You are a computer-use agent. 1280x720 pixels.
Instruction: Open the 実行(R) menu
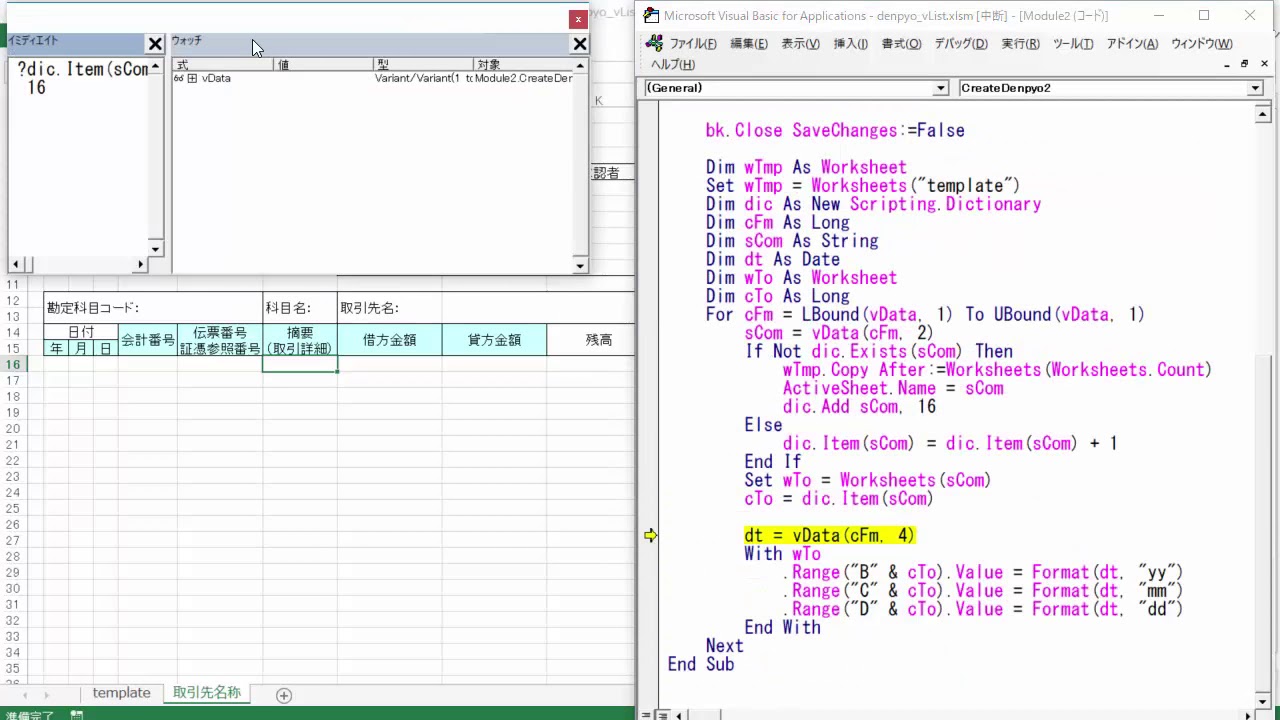click(1020, 44)
